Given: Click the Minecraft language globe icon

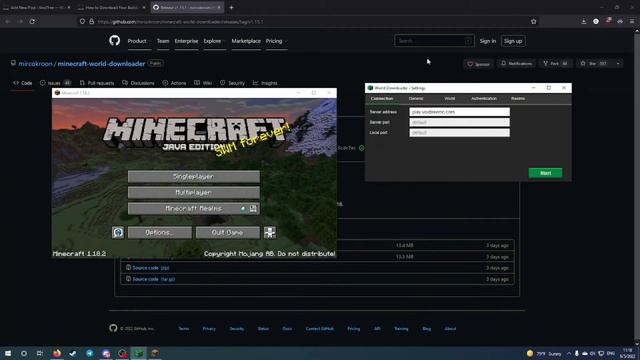Looking at the screenshot, I should [118, 232].
